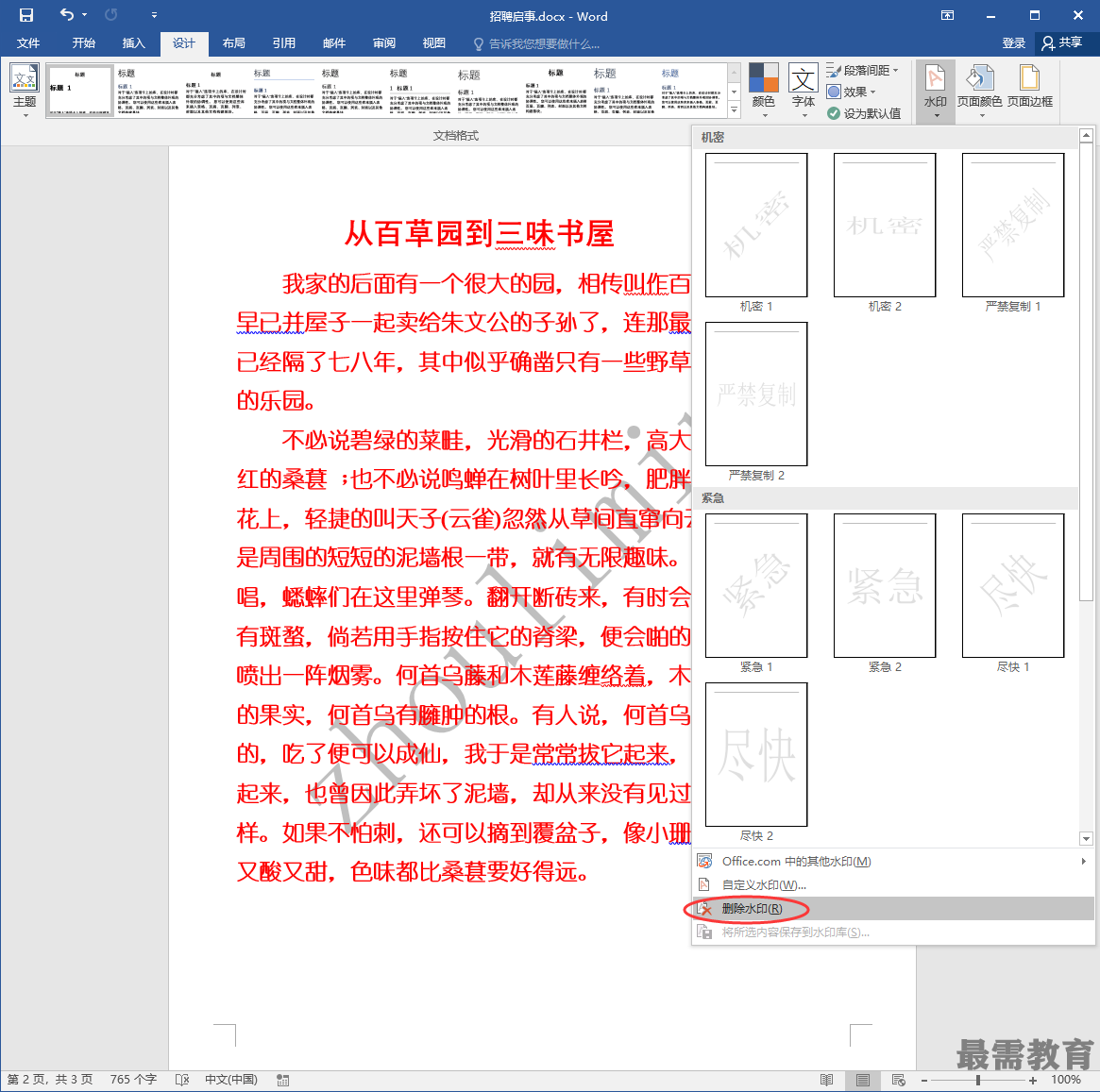
Task: Open the 文件 menu tab
Action: pyautogui.click(x=28, y=43)
